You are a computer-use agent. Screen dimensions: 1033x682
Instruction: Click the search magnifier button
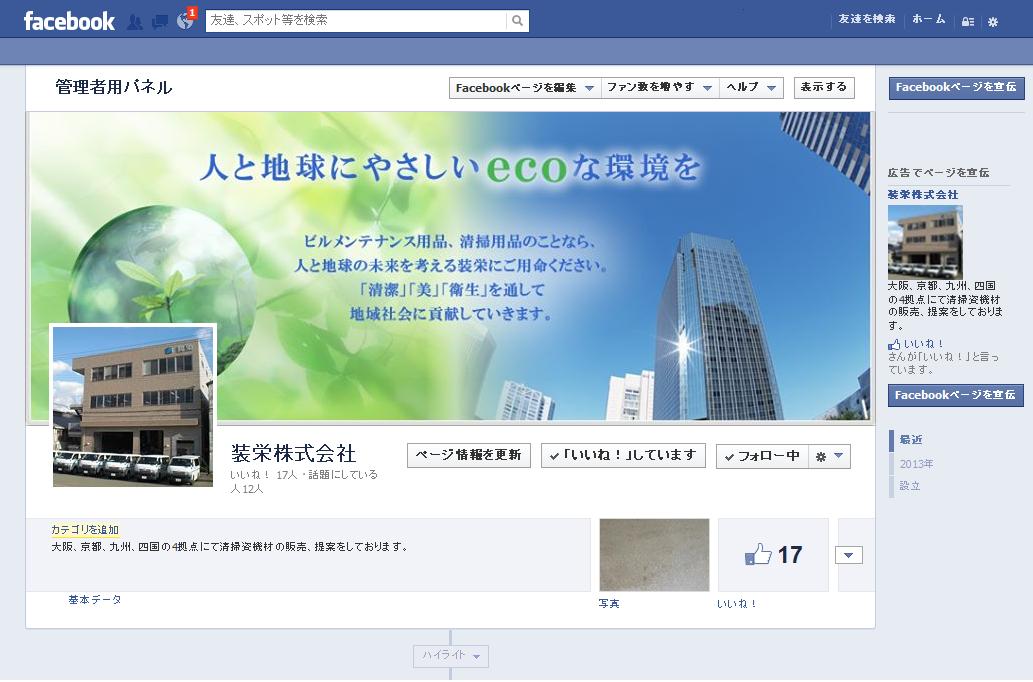(517, 20)
